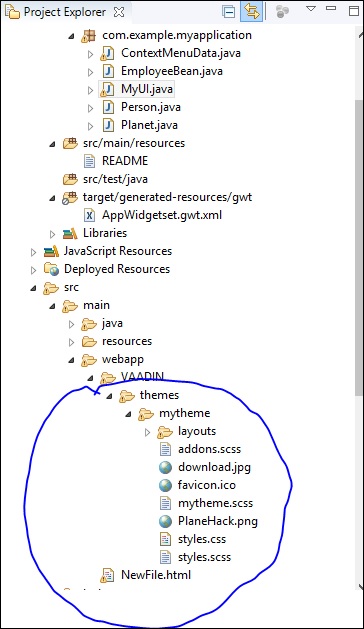Click the NewFile.html file icon
Image resolution: width=364 pixels, height=629 pixels.
pyautogui.click(x=108, y=575)
